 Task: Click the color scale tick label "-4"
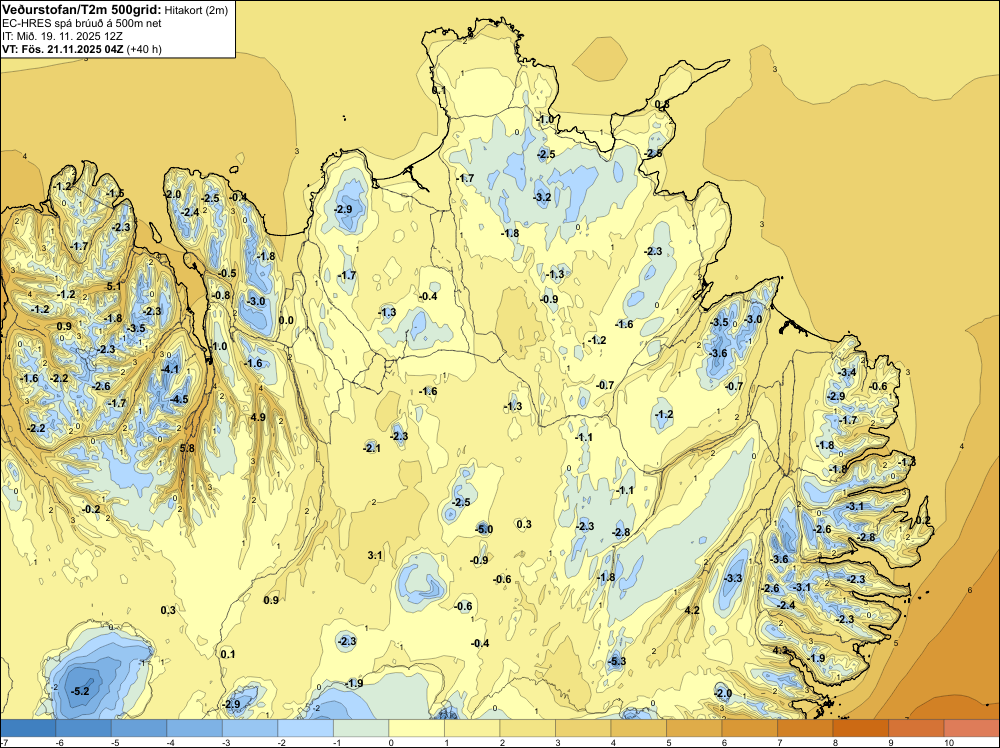(x=170, y=742)
